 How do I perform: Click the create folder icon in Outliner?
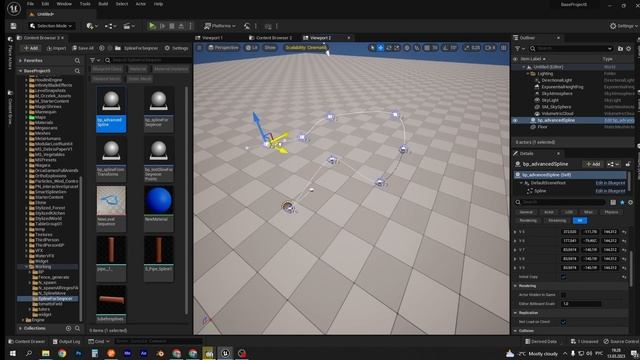[620, 49]
